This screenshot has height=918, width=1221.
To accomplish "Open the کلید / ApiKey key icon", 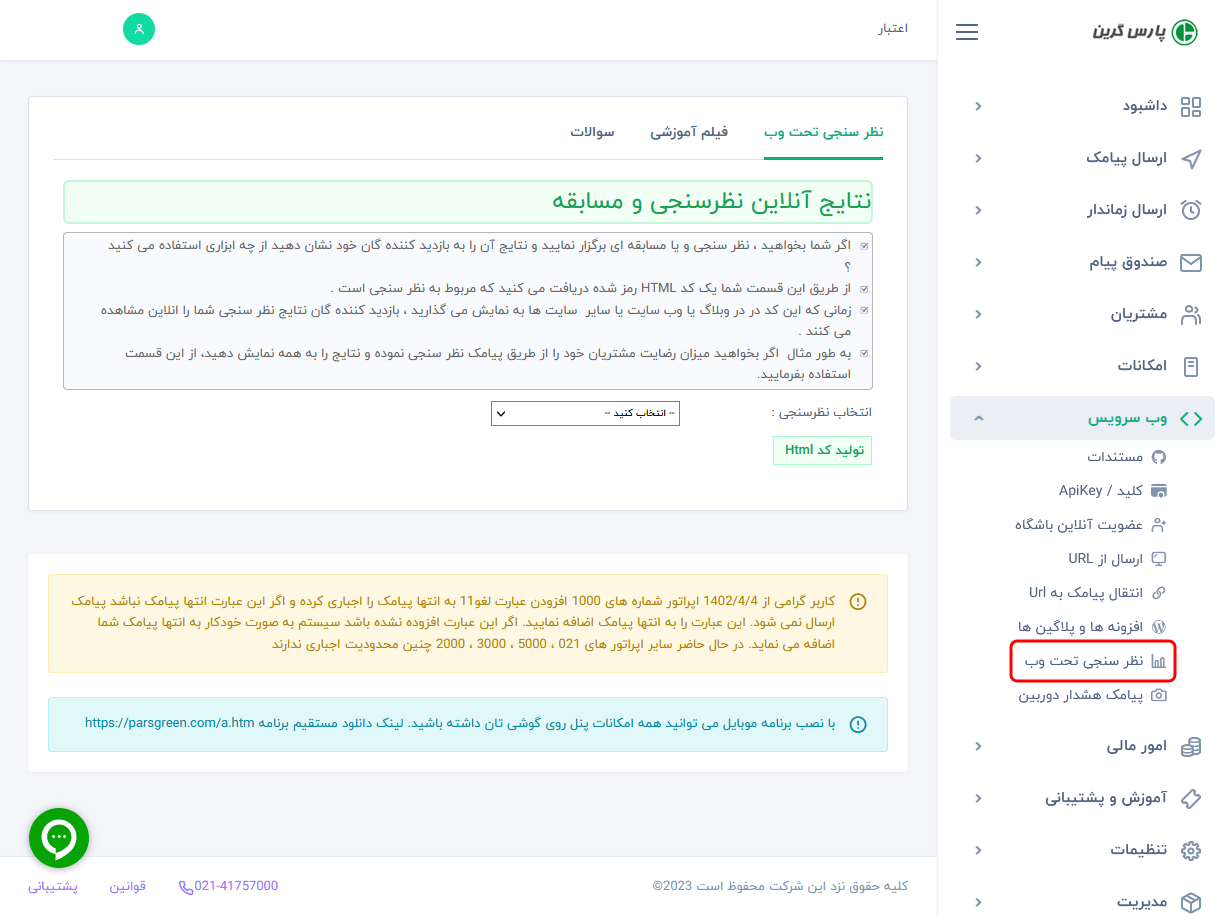I will coord(1159,490).
